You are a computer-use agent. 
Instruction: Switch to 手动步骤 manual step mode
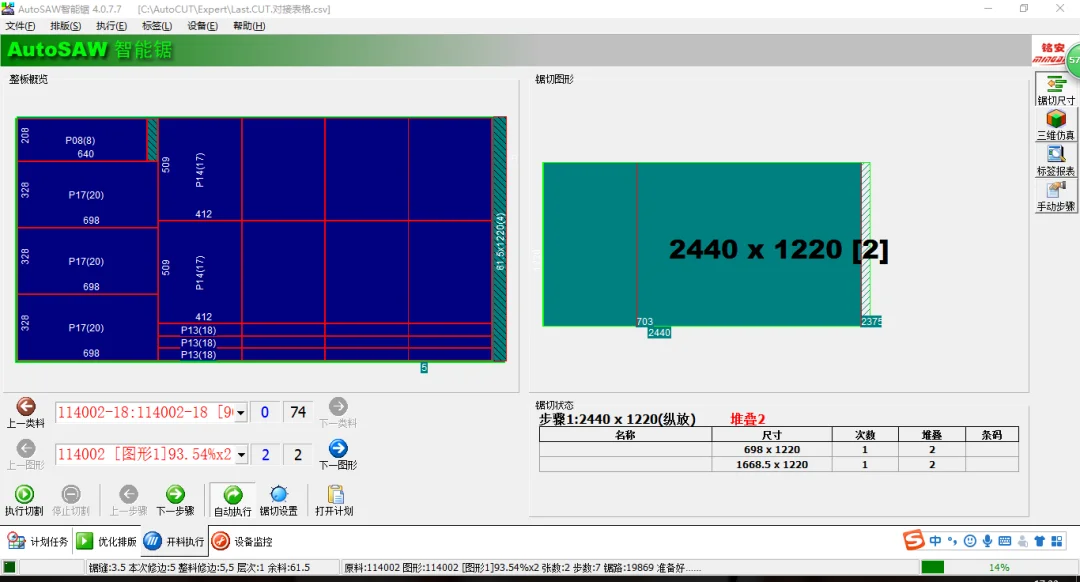coord(1056,196)
